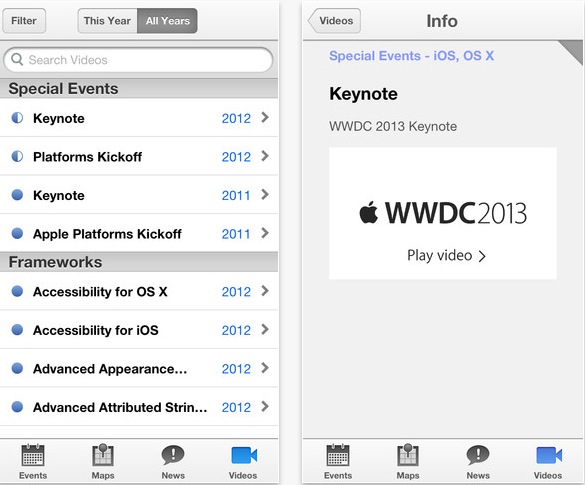Open chevron on Keynote 2012 row
Image resolution: width=585 pixels, height=485 pixels.
[x=265, y=118]
